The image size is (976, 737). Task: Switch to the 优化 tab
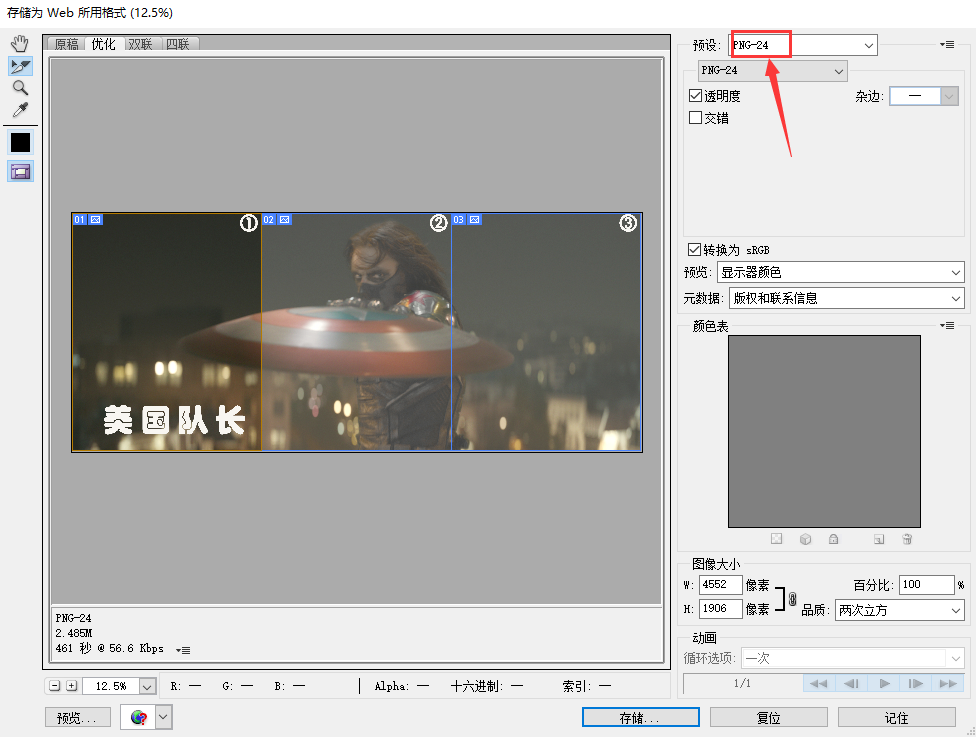103,44
